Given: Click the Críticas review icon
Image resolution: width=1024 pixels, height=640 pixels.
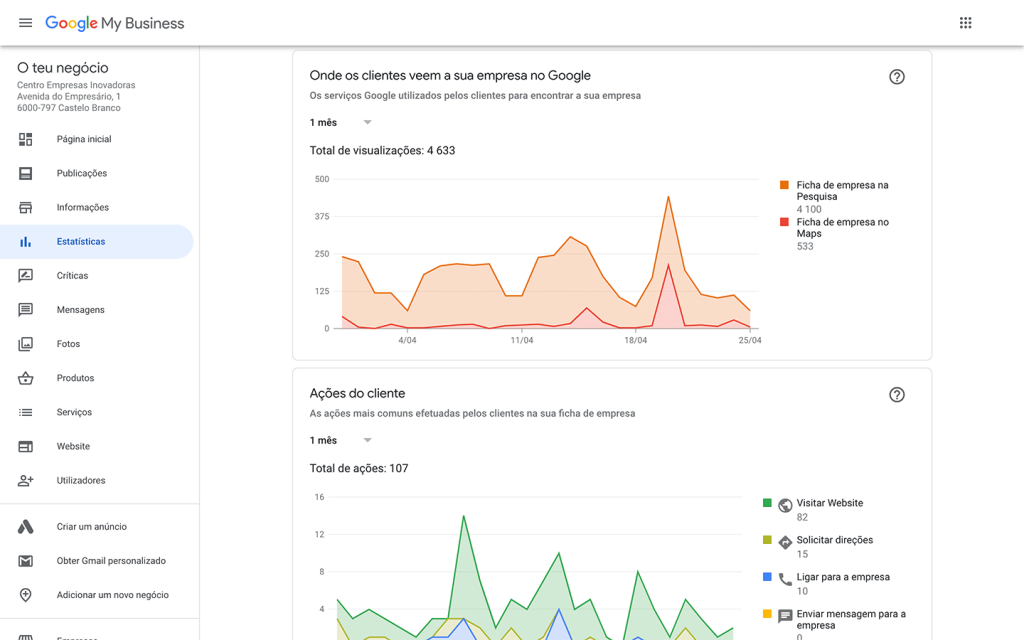Looking at the screenshot, I should click(25, 276).
